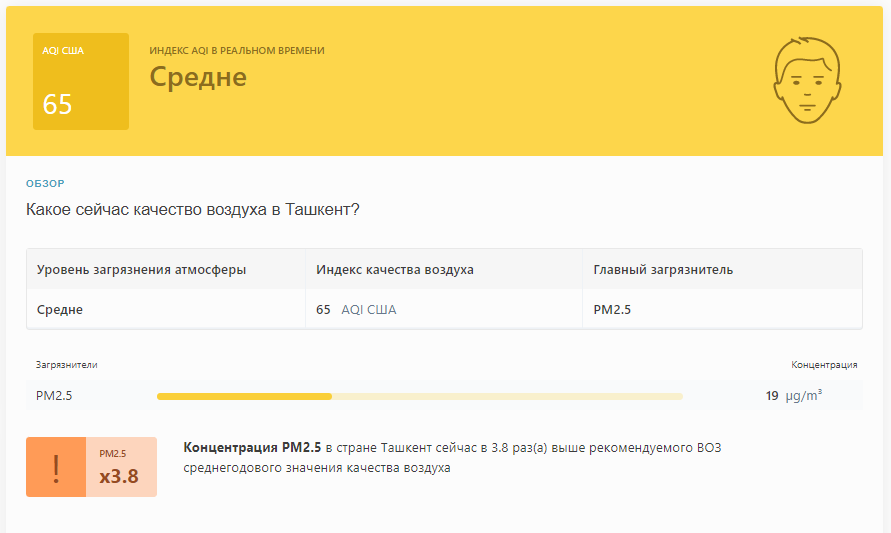Click the large 65 AQI number
891x533 pixels.
pyautogui.click(x=57, y=105)
